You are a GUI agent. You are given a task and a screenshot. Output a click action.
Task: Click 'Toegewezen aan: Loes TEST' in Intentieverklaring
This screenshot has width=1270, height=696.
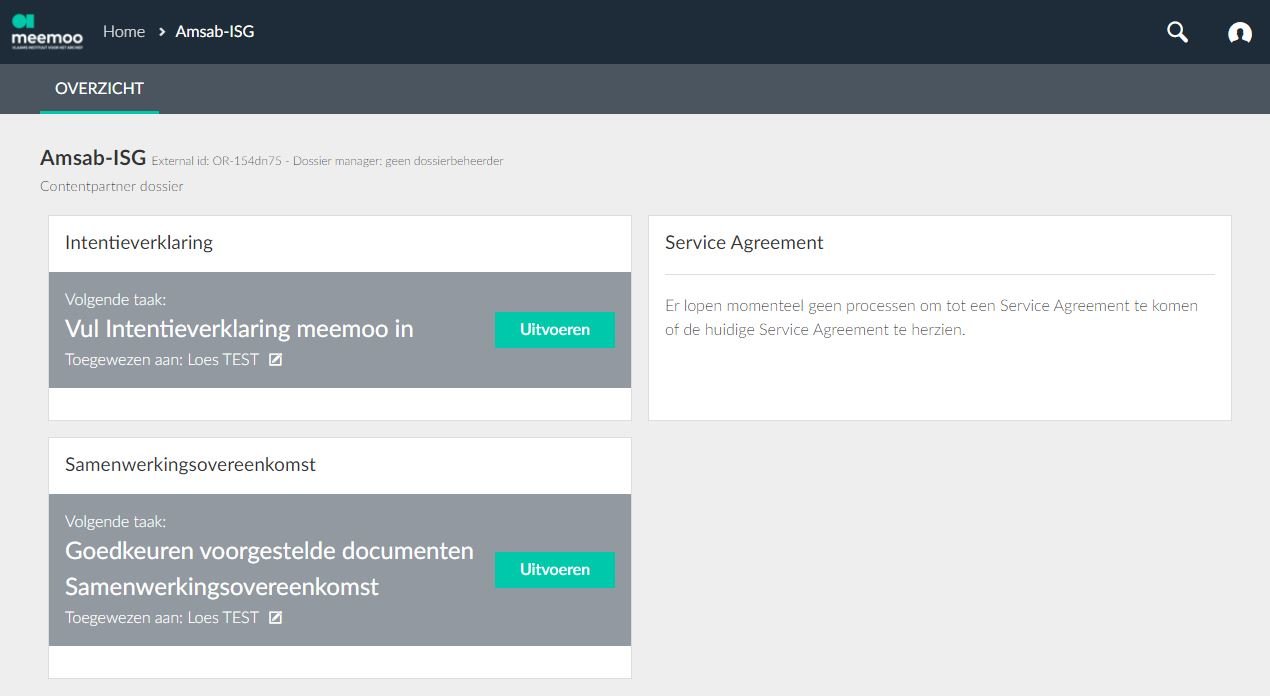162,360
